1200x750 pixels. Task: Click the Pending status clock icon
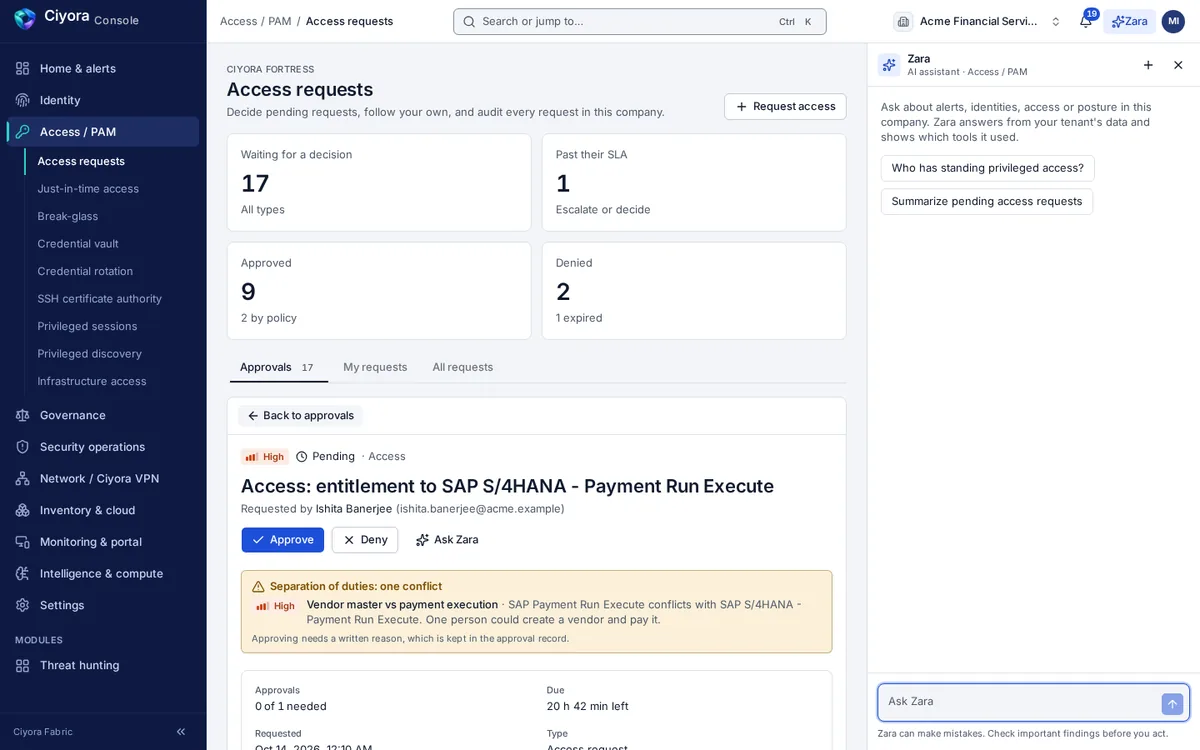pyautogui.click(x=301, y=457)
